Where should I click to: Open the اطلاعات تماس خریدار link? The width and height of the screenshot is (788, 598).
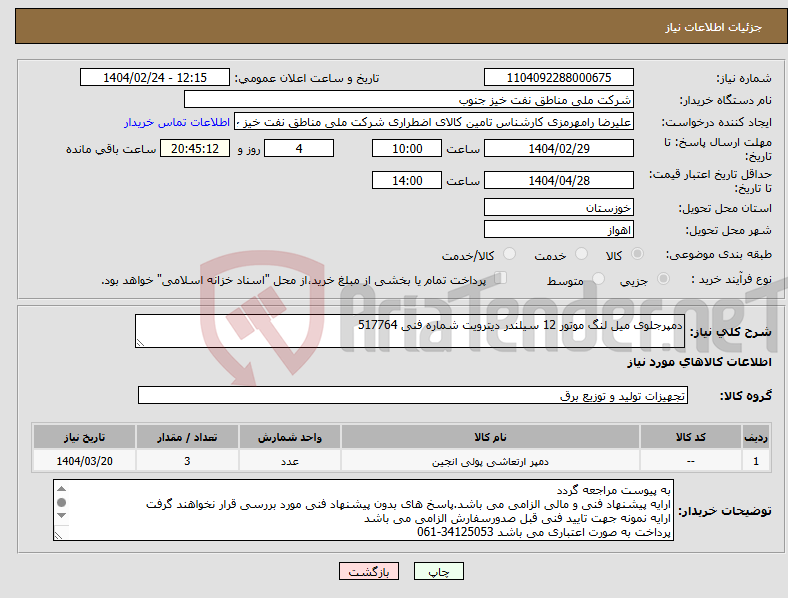[x=177, y=122]
